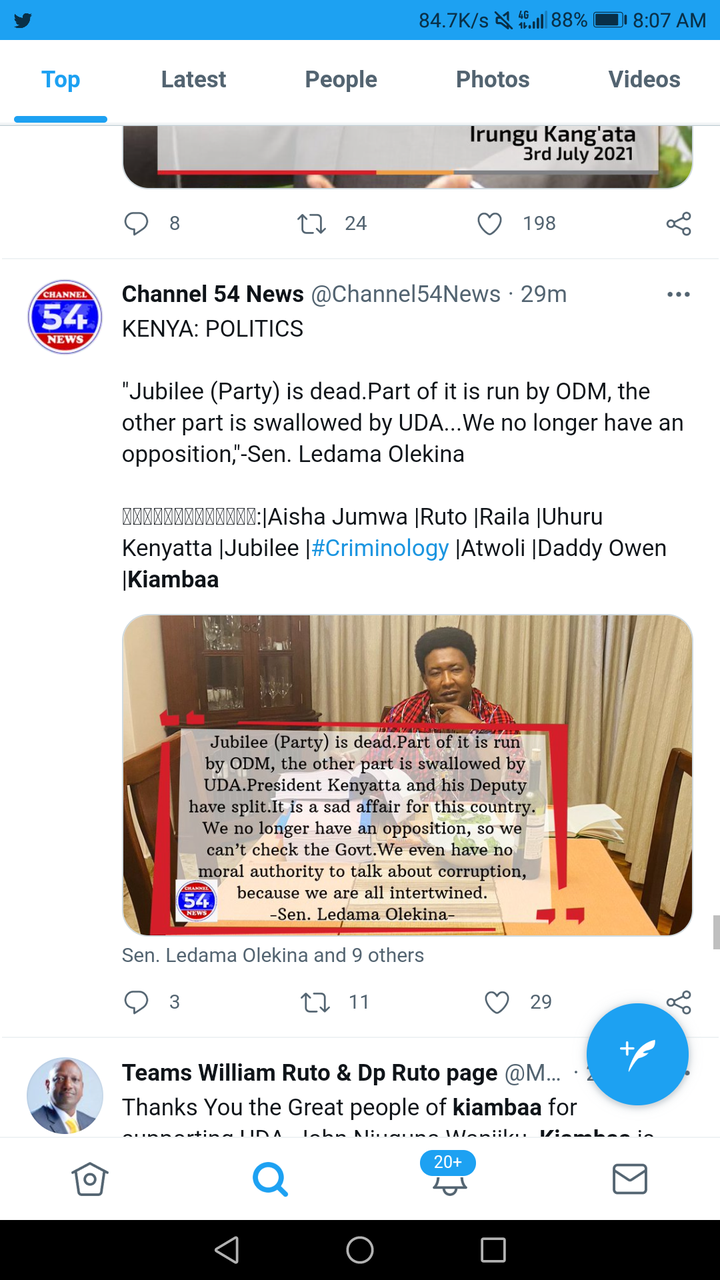Retweet the tweet with 24 retweets
The width and height of the screenshot is (720, 1280).
(x=312, y=224)
